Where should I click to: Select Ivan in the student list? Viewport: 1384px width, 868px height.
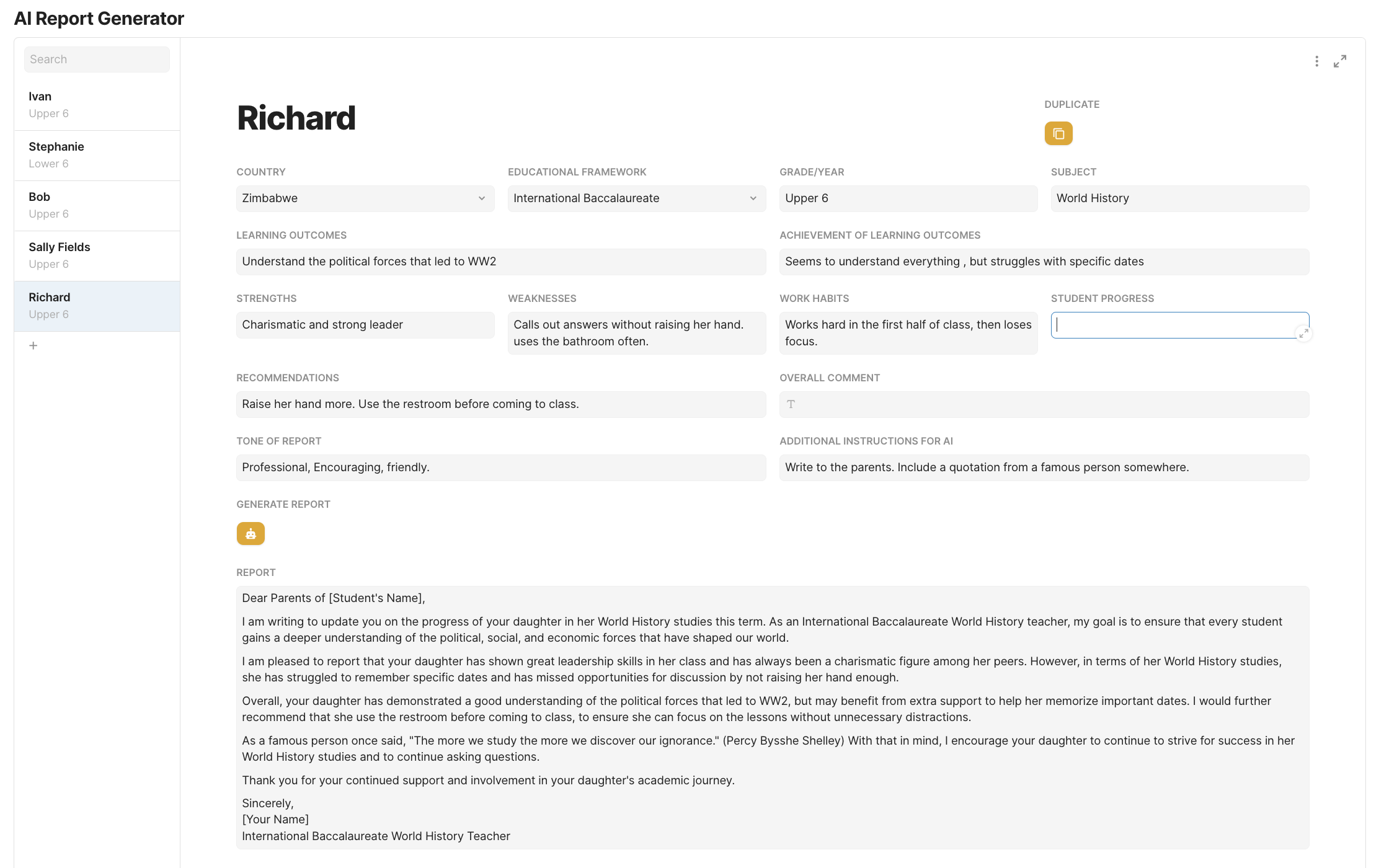[x=97, y=105]
